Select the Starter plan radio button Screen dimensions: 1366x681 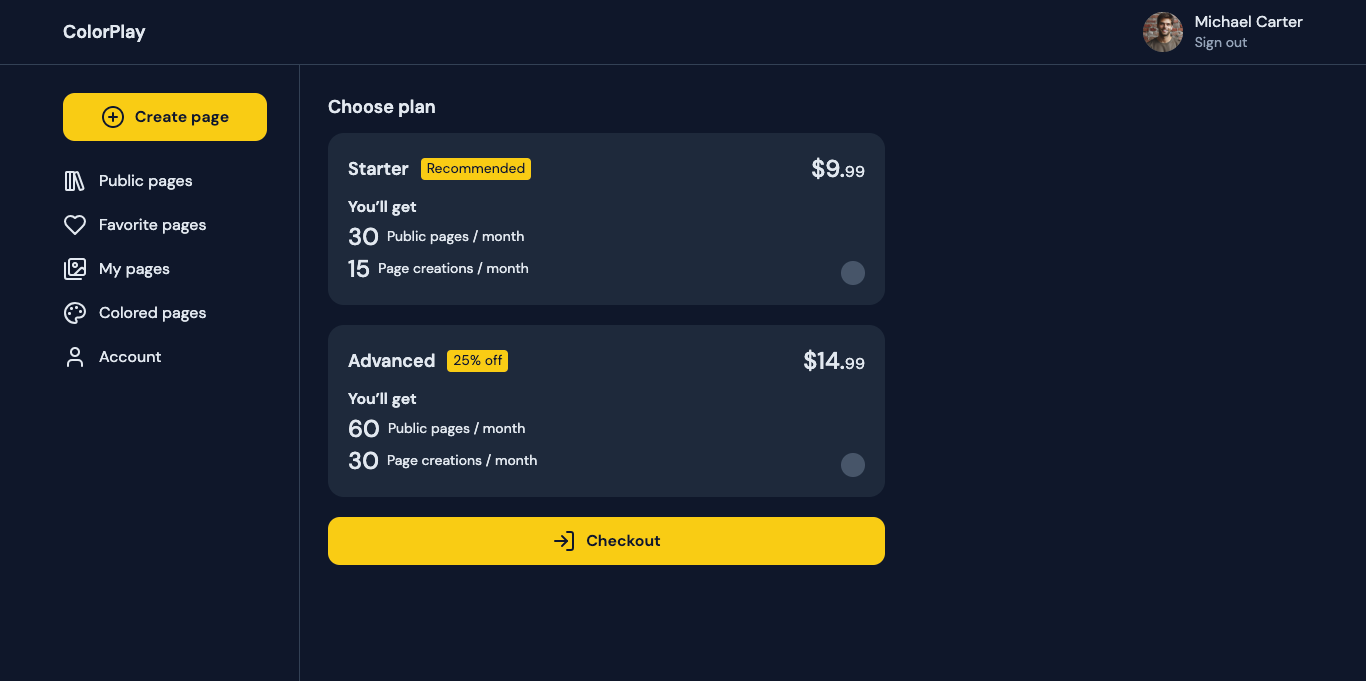[853, 273]
